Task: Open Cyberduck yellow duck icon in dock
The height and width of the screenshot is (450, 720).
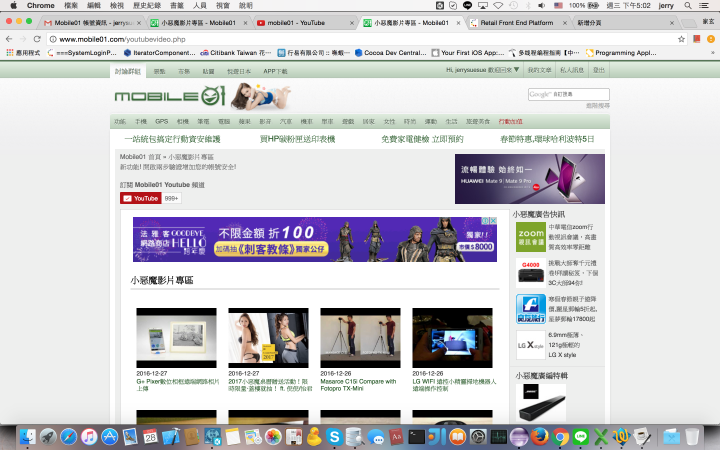Action: (x=314, y=437)
